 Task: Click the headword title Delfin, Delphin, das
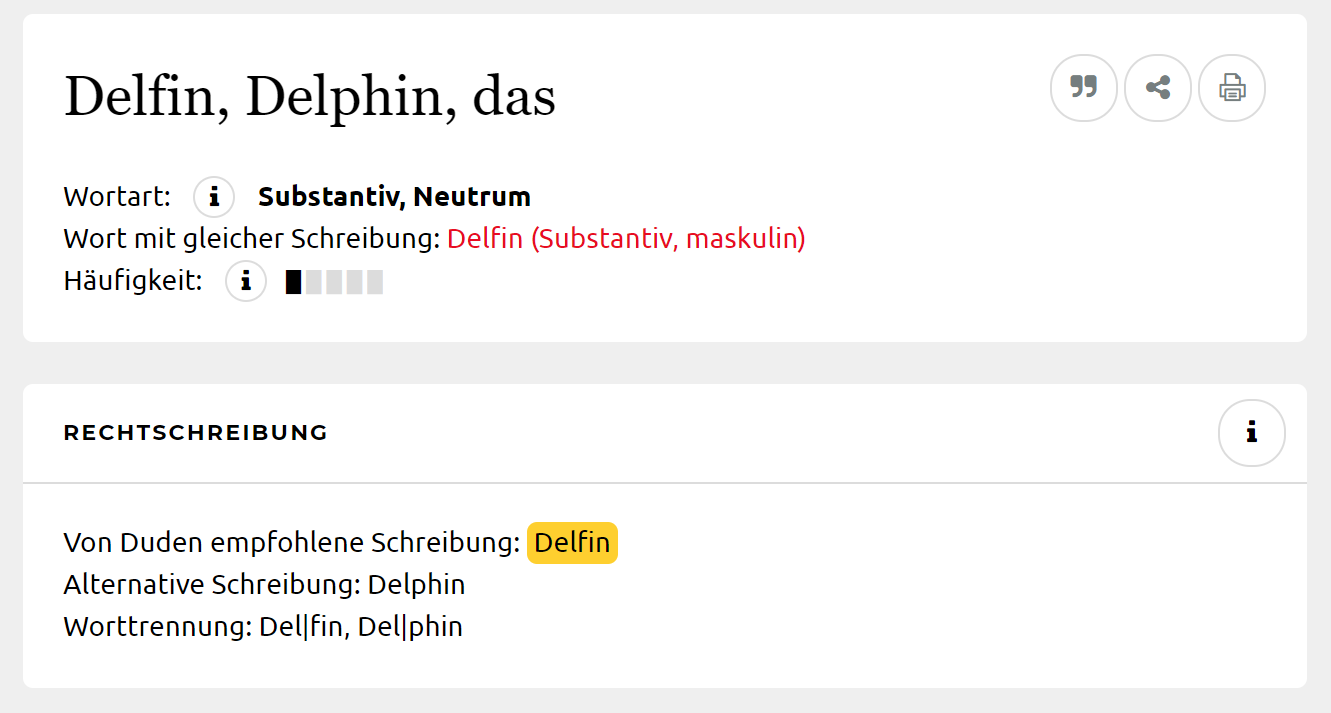coord(308,95)
